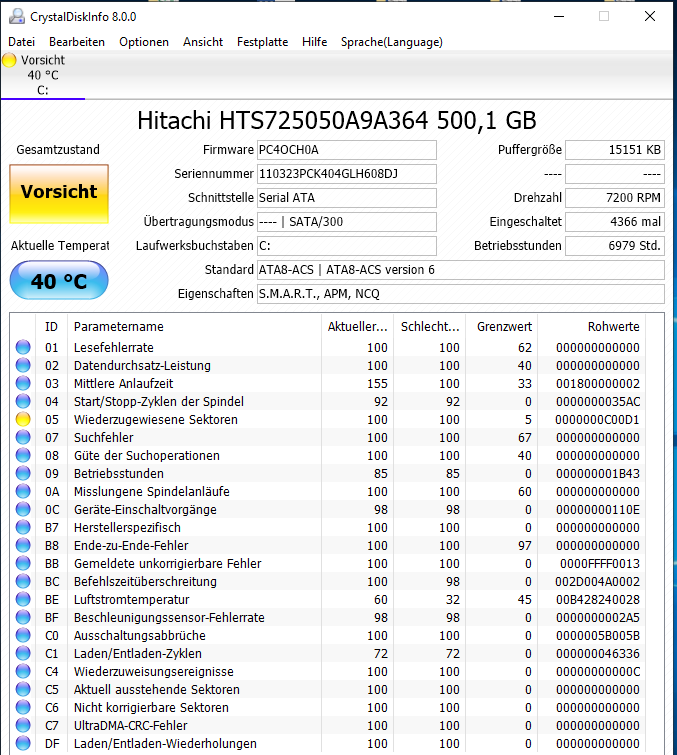Open the Ansicht menu
Screen dimensions: 677x755
(x=203, y=42)
